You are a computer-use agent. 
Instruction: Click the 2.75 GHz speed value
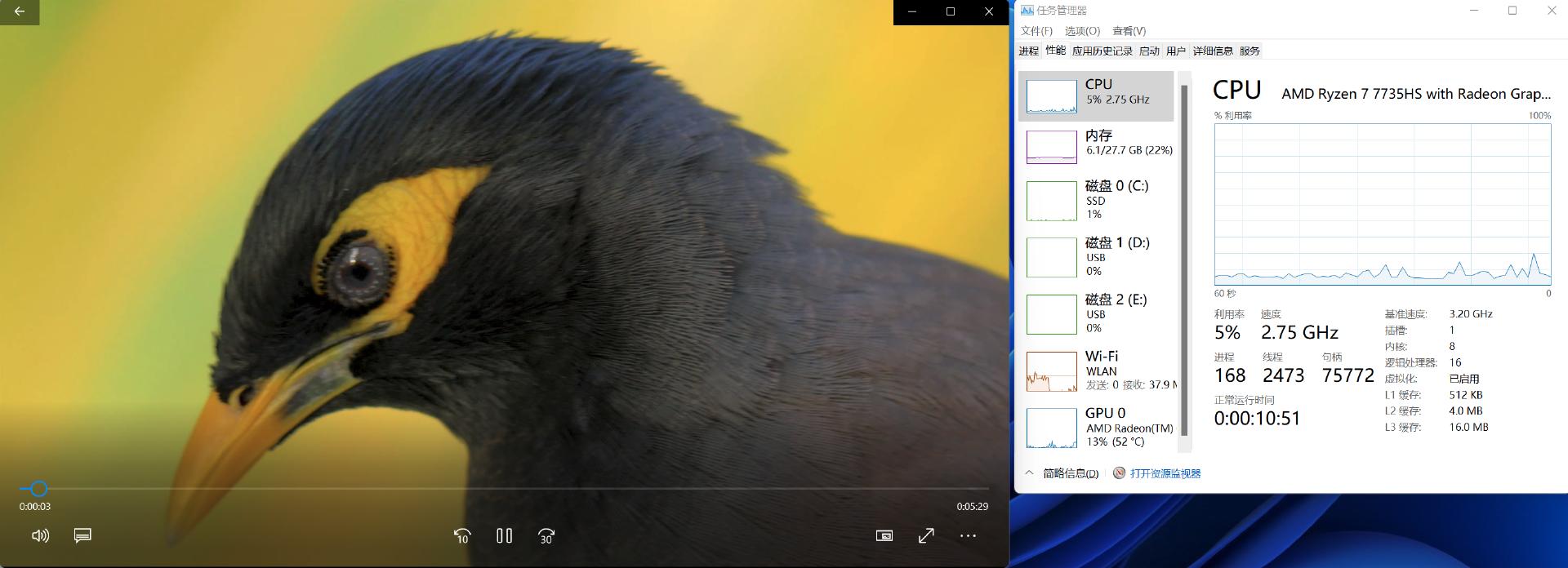click(x=1299, y=333)
